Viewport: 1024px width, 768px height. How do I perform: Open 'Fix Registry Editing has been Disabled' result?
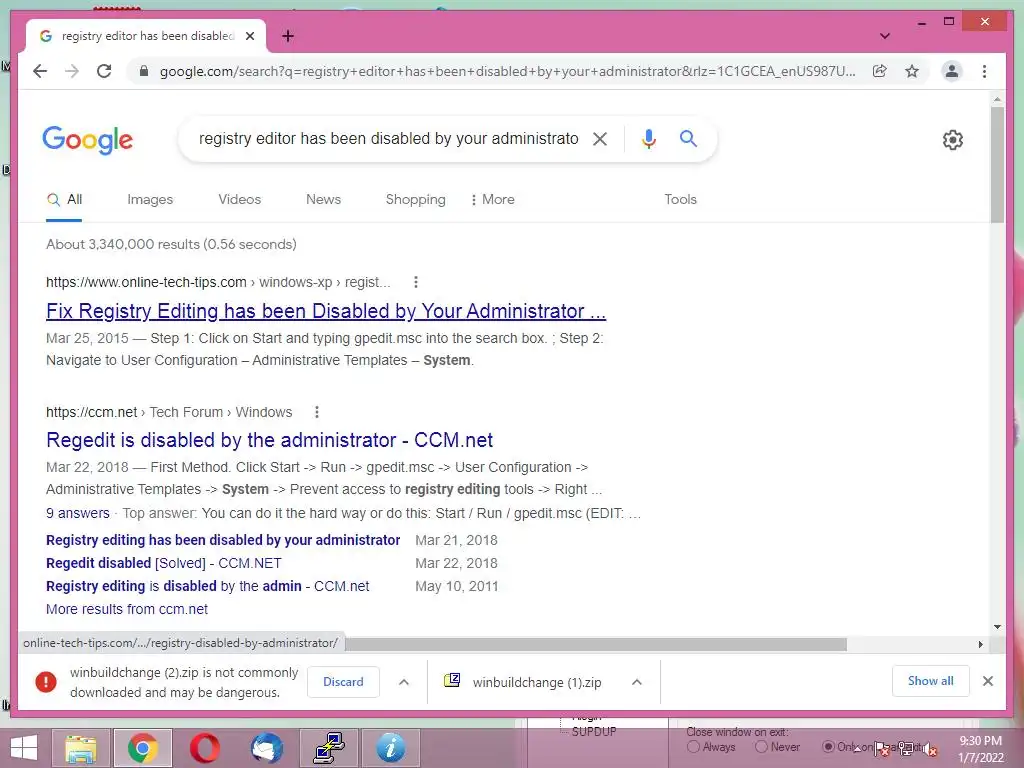coord(326,311)
